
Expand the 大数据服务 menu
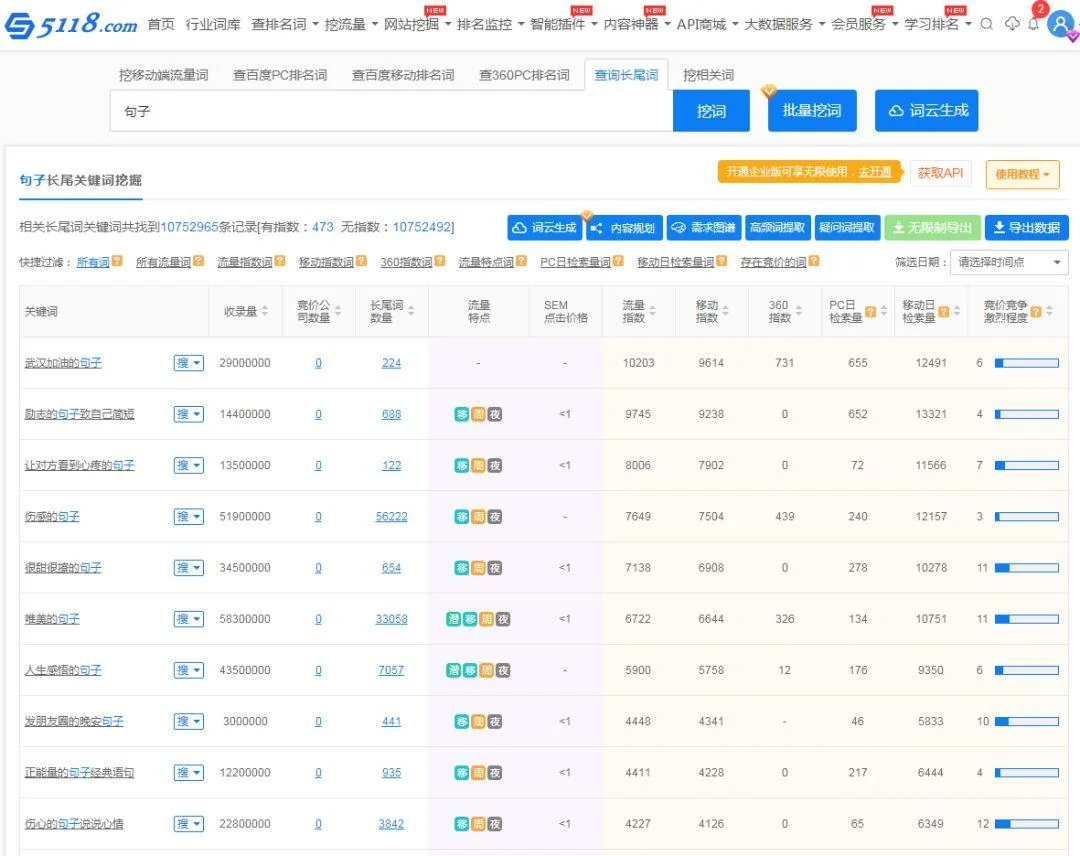click(784, 24)
